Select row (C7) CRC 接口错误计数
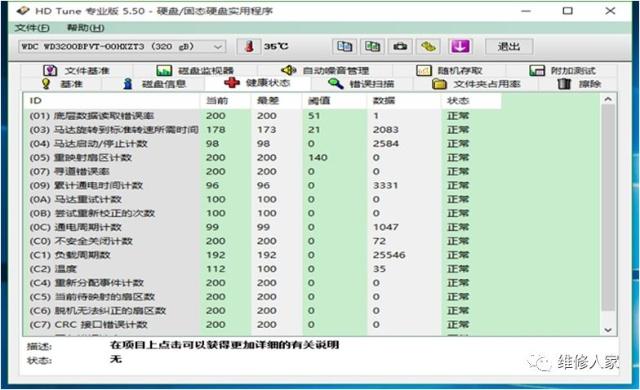 (312, 325)
